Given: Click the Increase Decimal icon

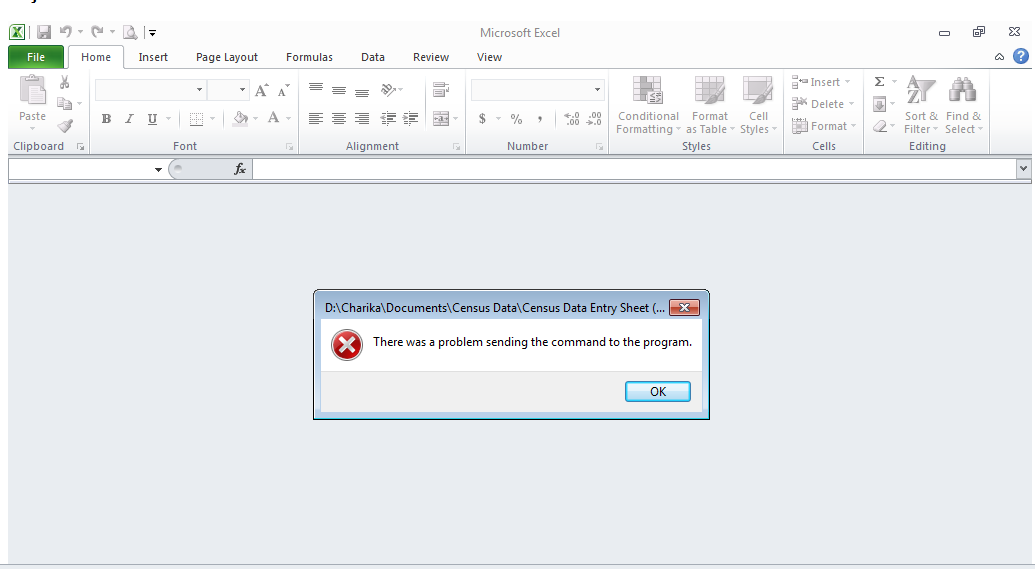Looking at the screenshot, I should [572, 119].
